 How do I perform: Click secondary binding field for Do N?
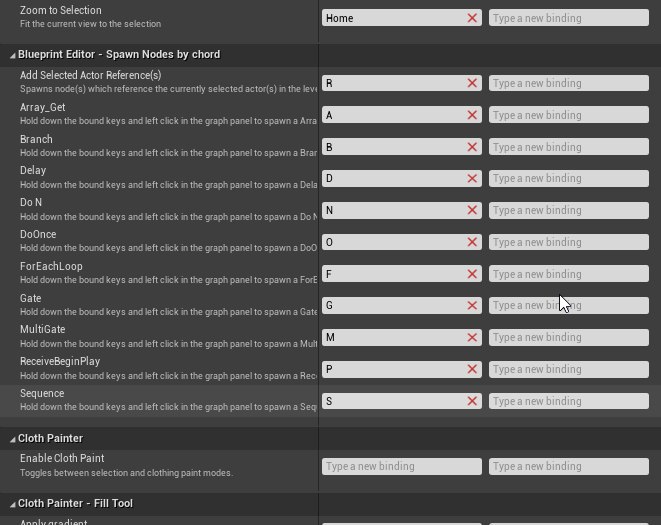pos(569,210)
